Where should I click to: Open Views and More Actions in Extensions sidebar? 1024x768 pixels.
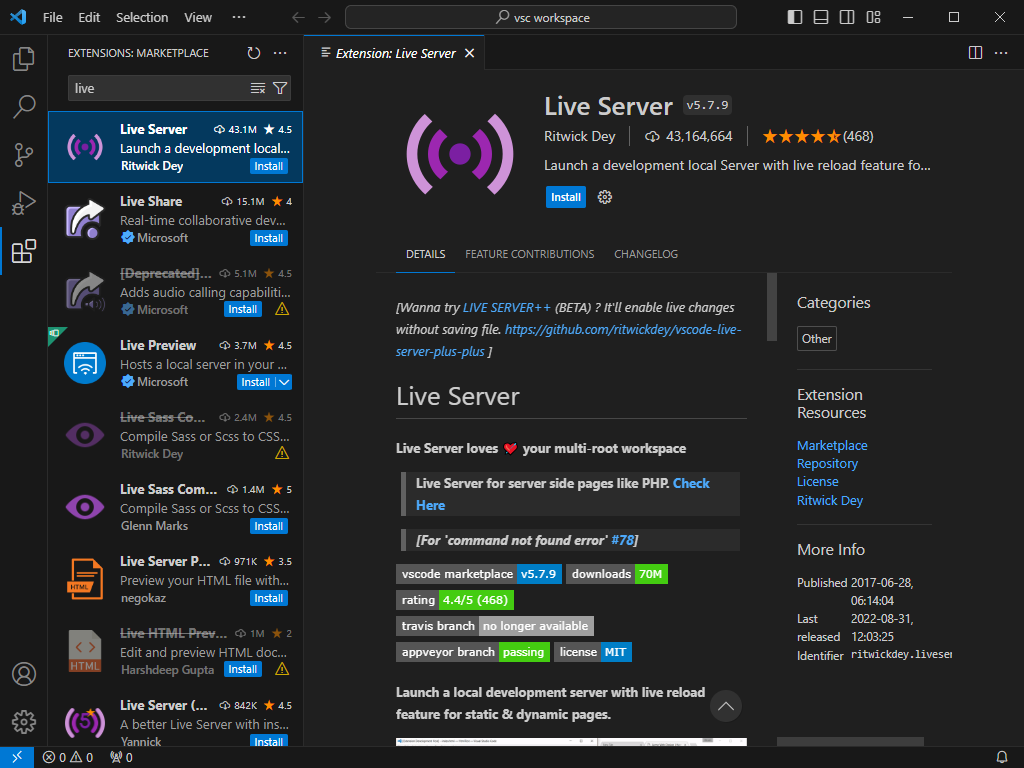(280, 53)
